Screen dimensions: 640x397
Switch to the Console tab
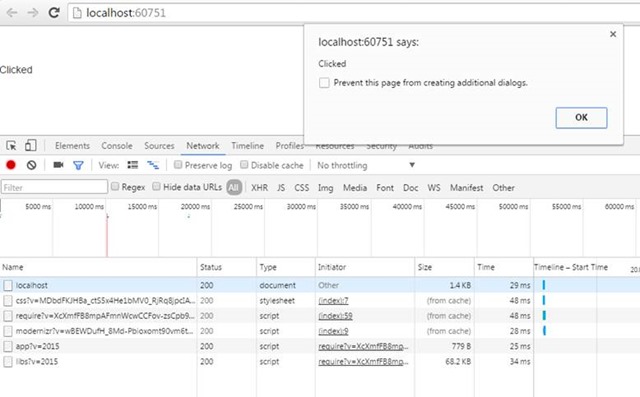117,146
